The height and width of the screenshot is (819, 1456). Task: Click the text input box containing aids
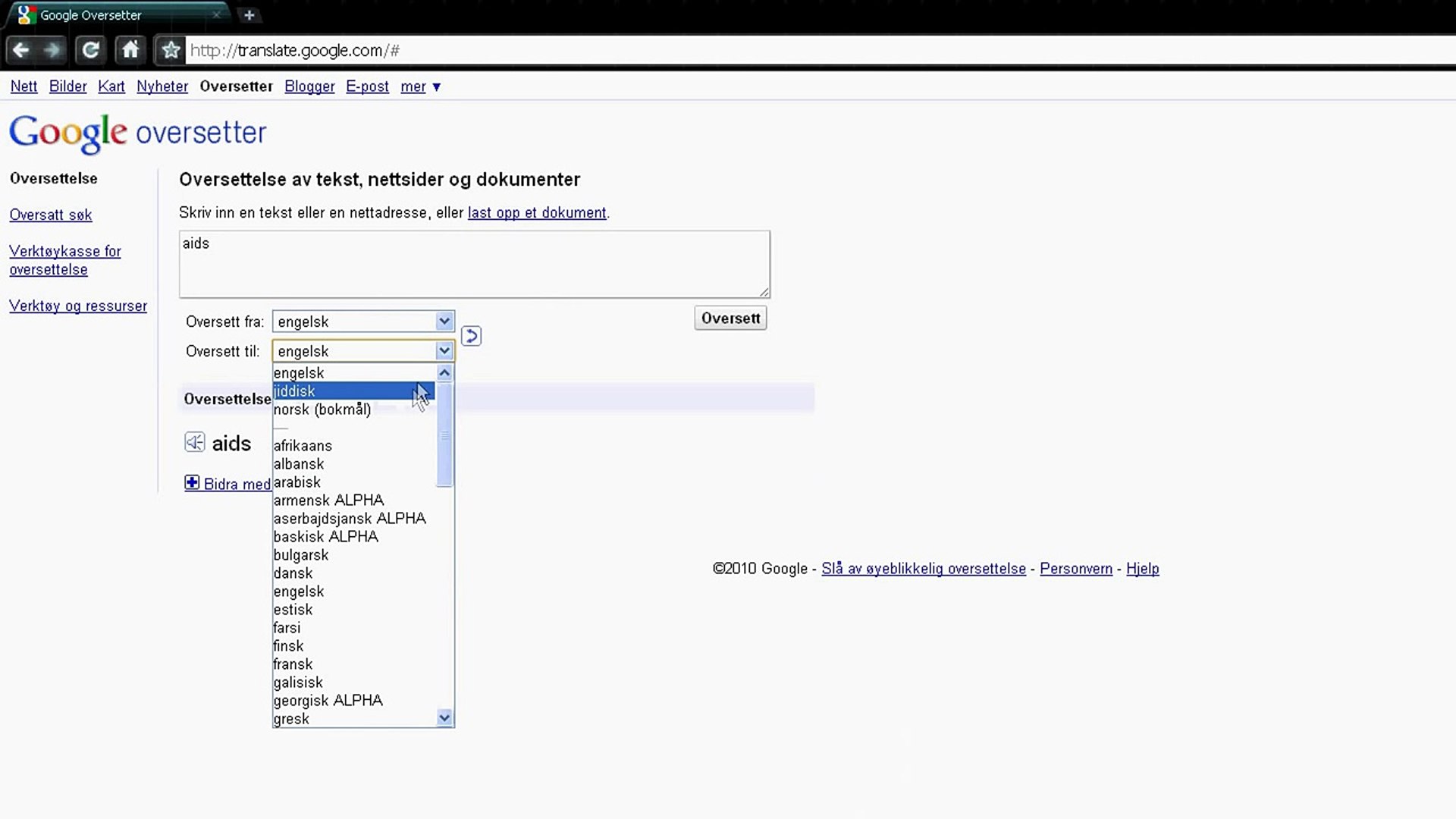point(474,264)
